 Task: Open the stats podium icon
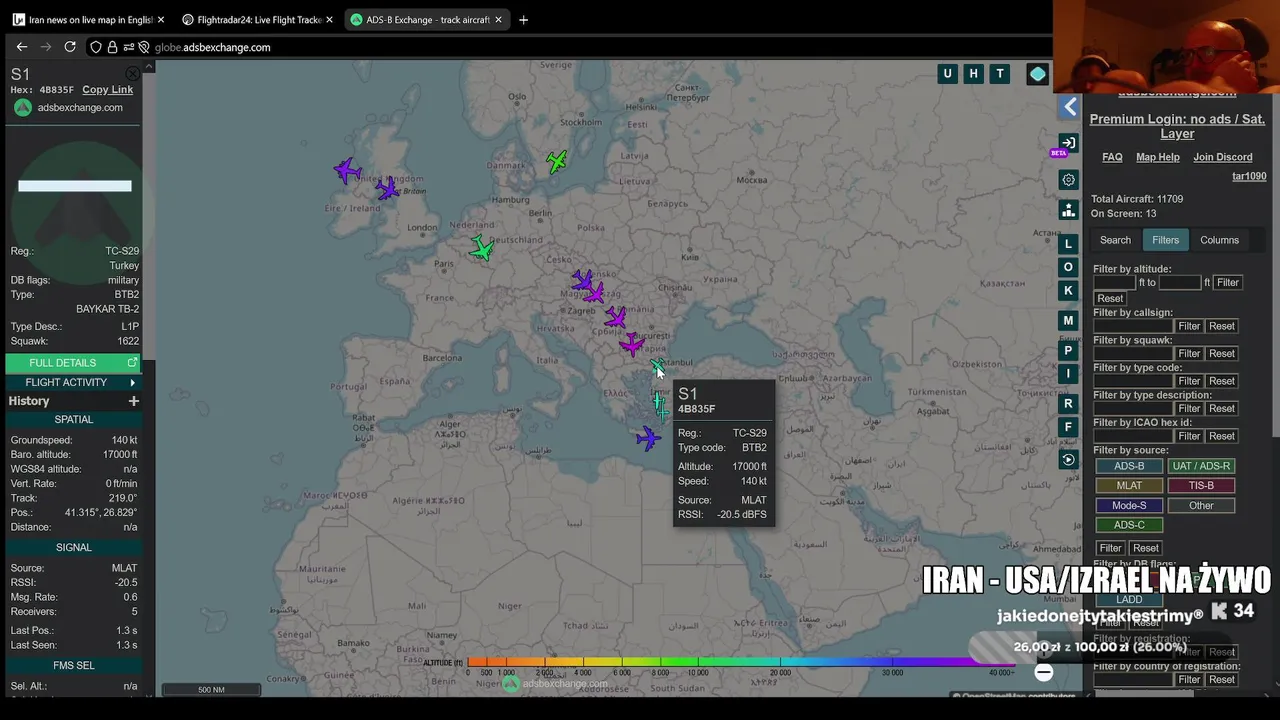[1068, 211]
